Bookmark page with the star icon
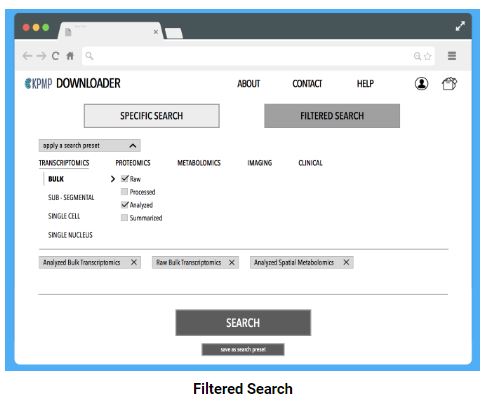486x403 pixels. point(427,56)
